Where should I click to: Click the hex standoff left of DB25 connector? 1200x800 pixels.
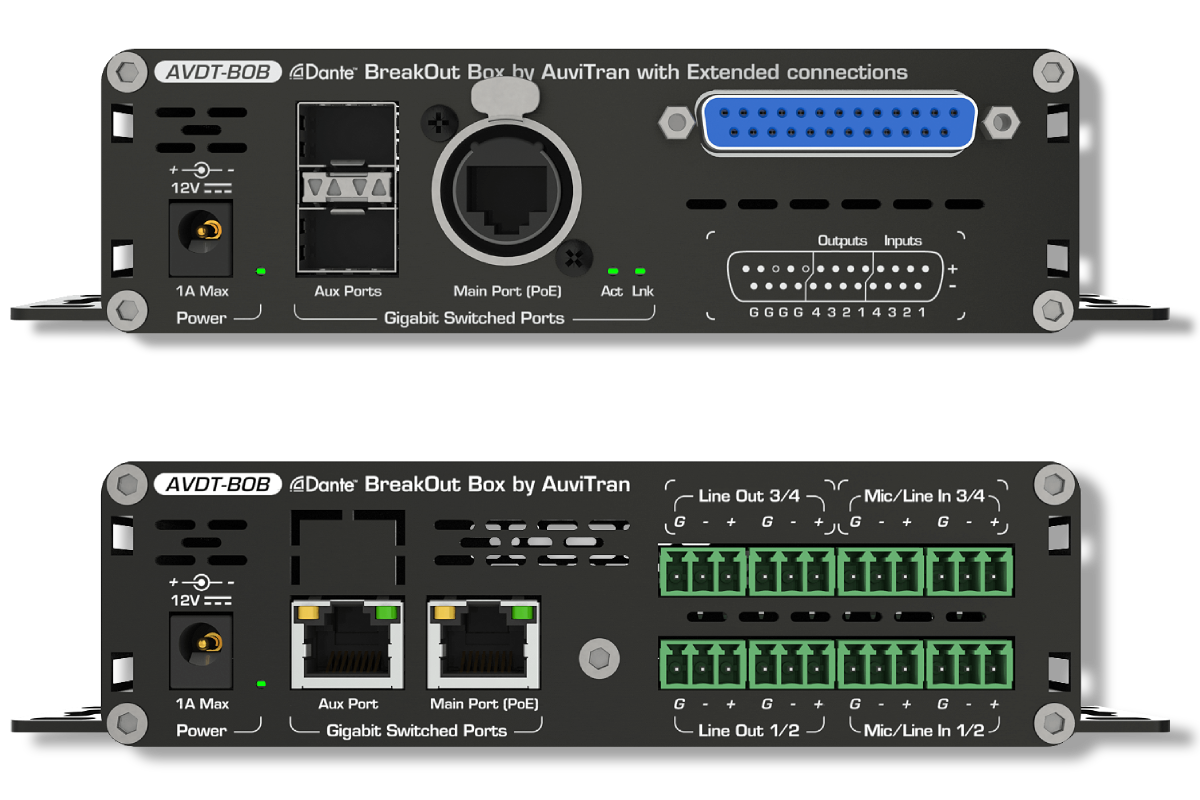click(677, 122)
